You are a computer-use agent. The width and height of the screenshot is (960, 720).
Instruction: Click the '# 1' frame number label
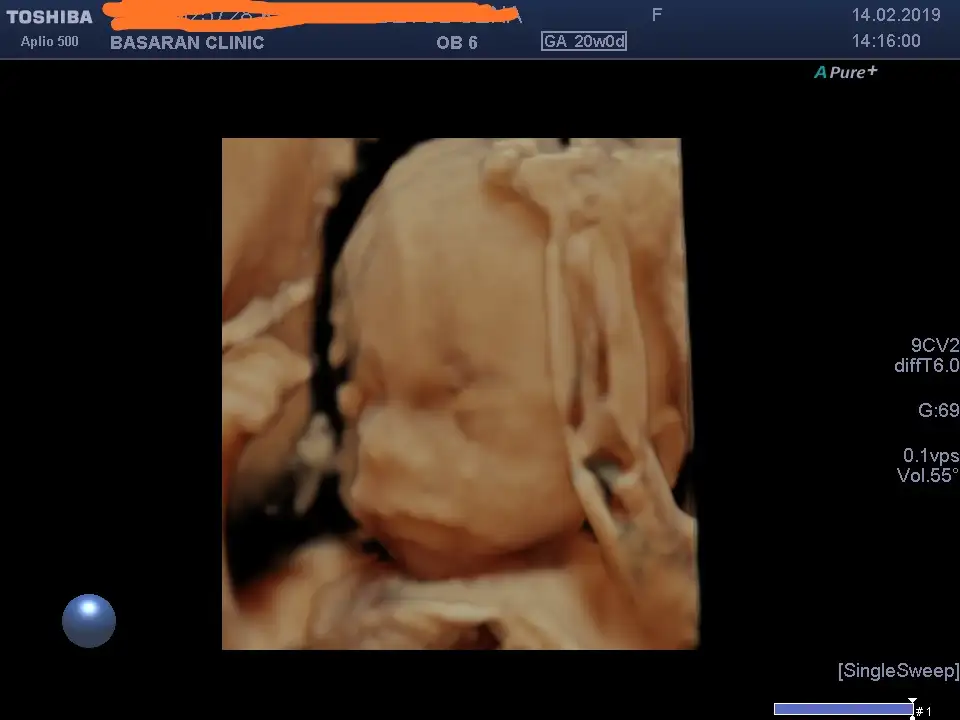(x=924, y=711)
